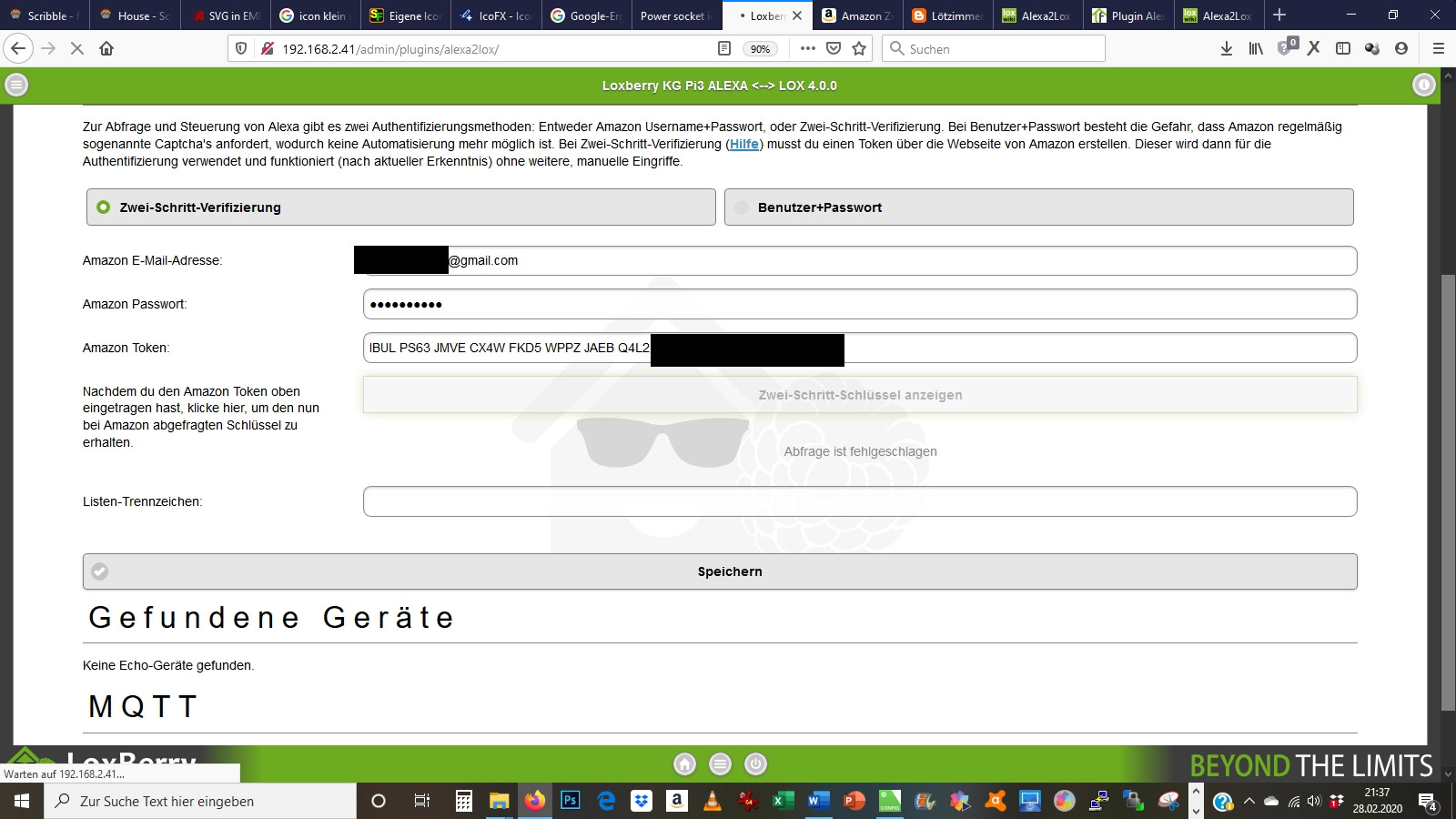Screen dimensions: 1456x819
Task: Open the Firefox hamburger menu
Action: tap(1439, 48)
